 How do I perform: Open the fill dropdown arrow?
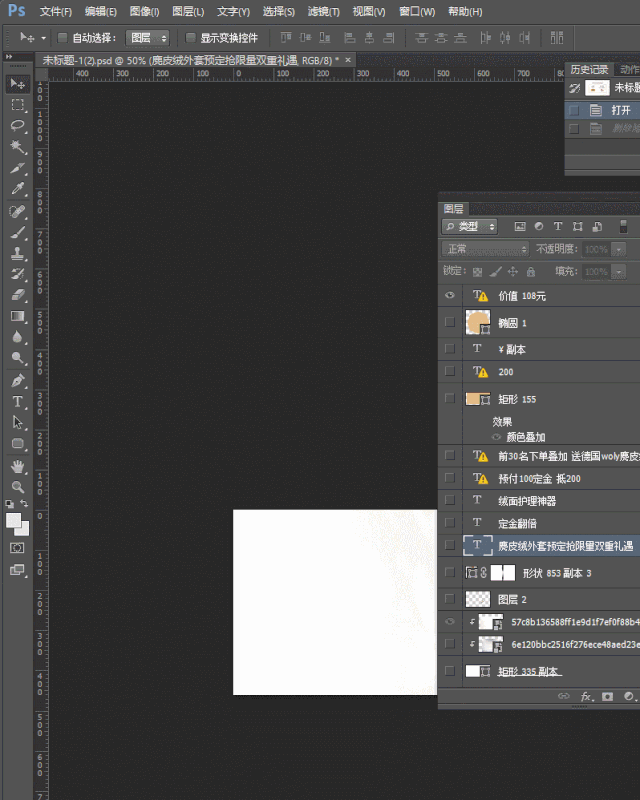(619, 272)
